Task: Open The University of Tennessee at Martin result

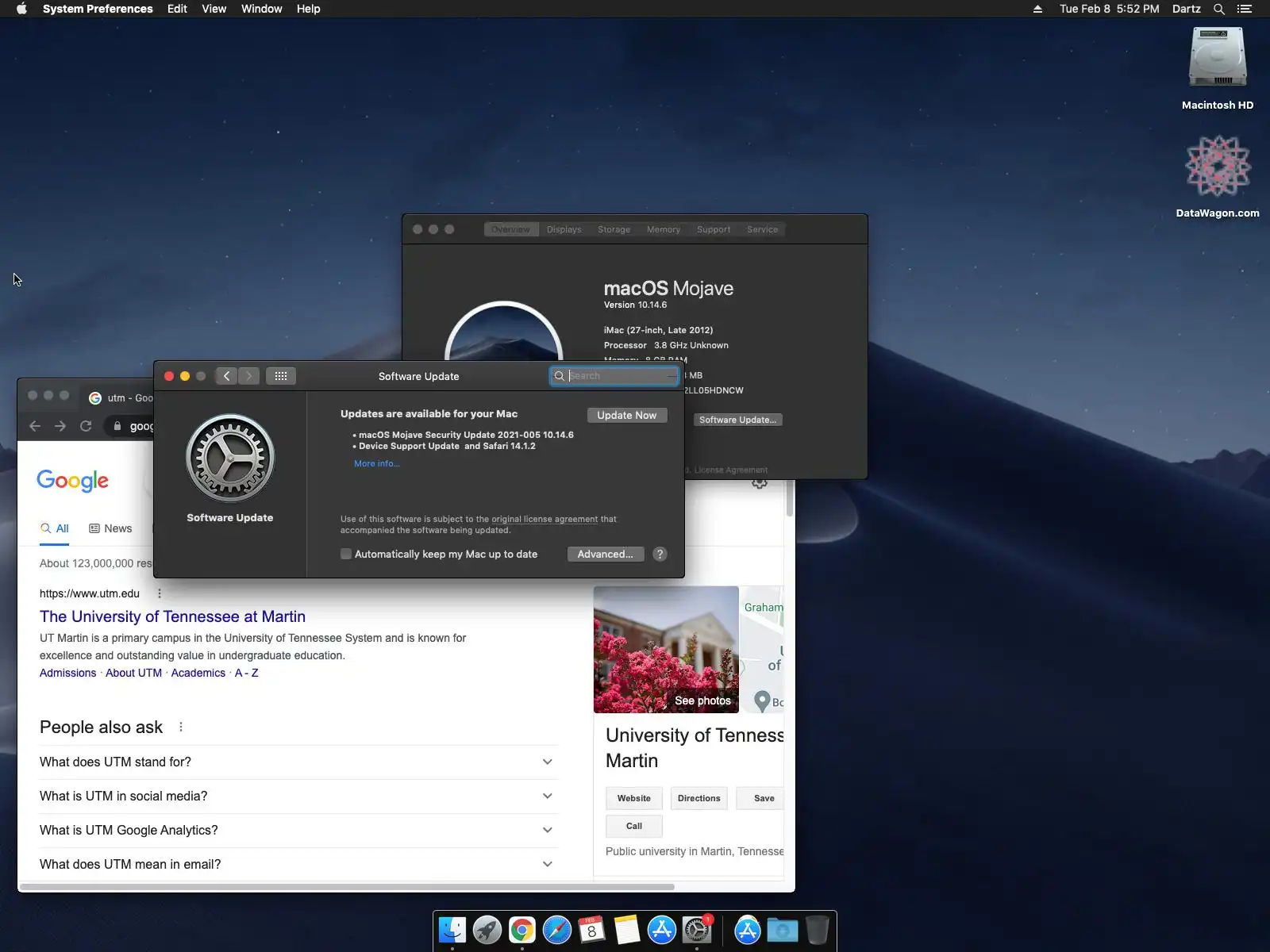Action: (x=172, y=616)
